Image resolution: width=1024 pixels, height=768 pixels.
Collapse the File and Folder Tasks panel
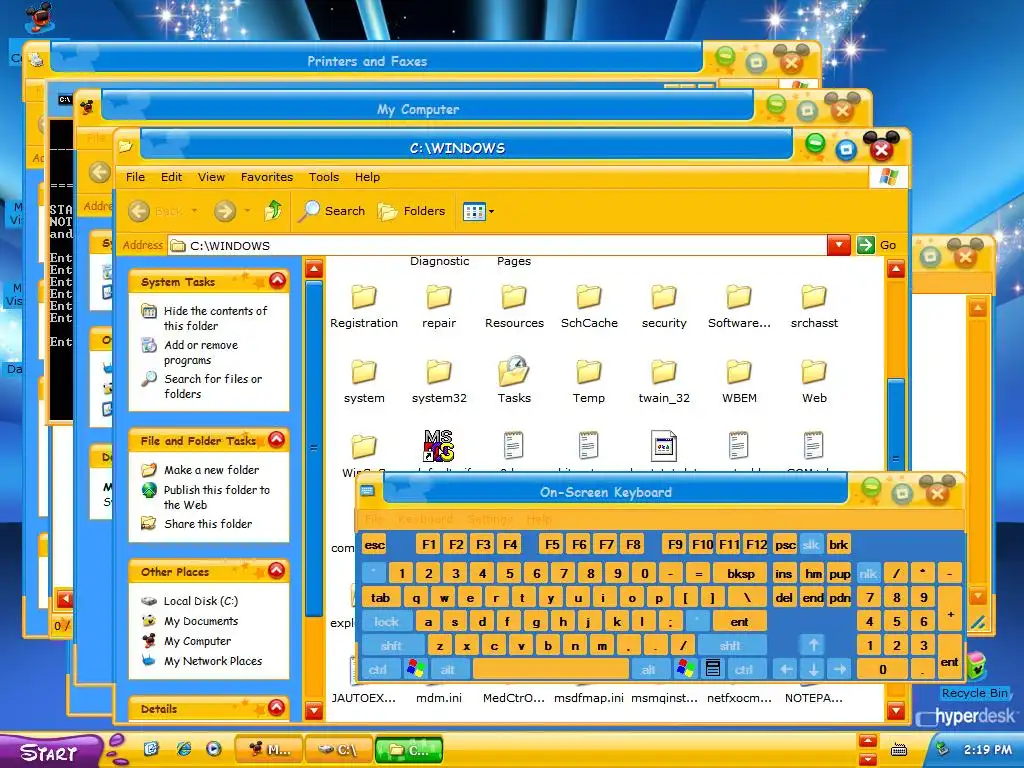pos(277,440)
